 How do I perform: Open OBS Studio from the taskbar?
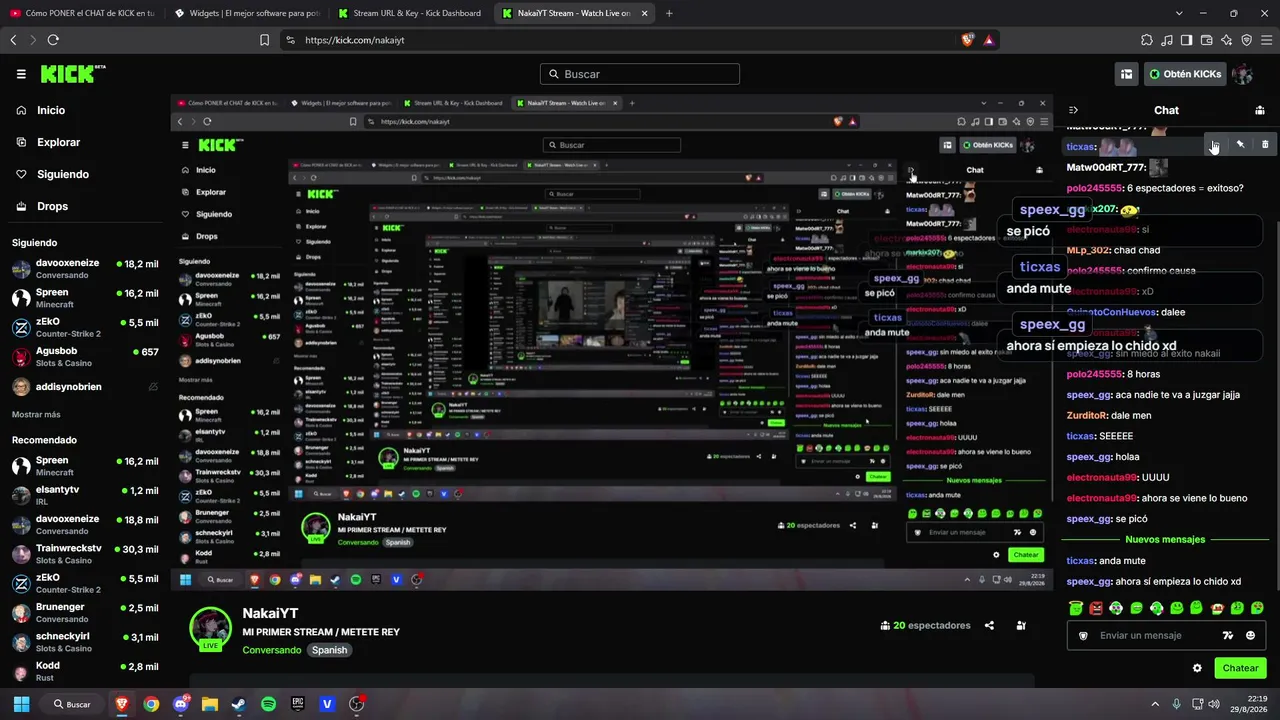(356, 704)
